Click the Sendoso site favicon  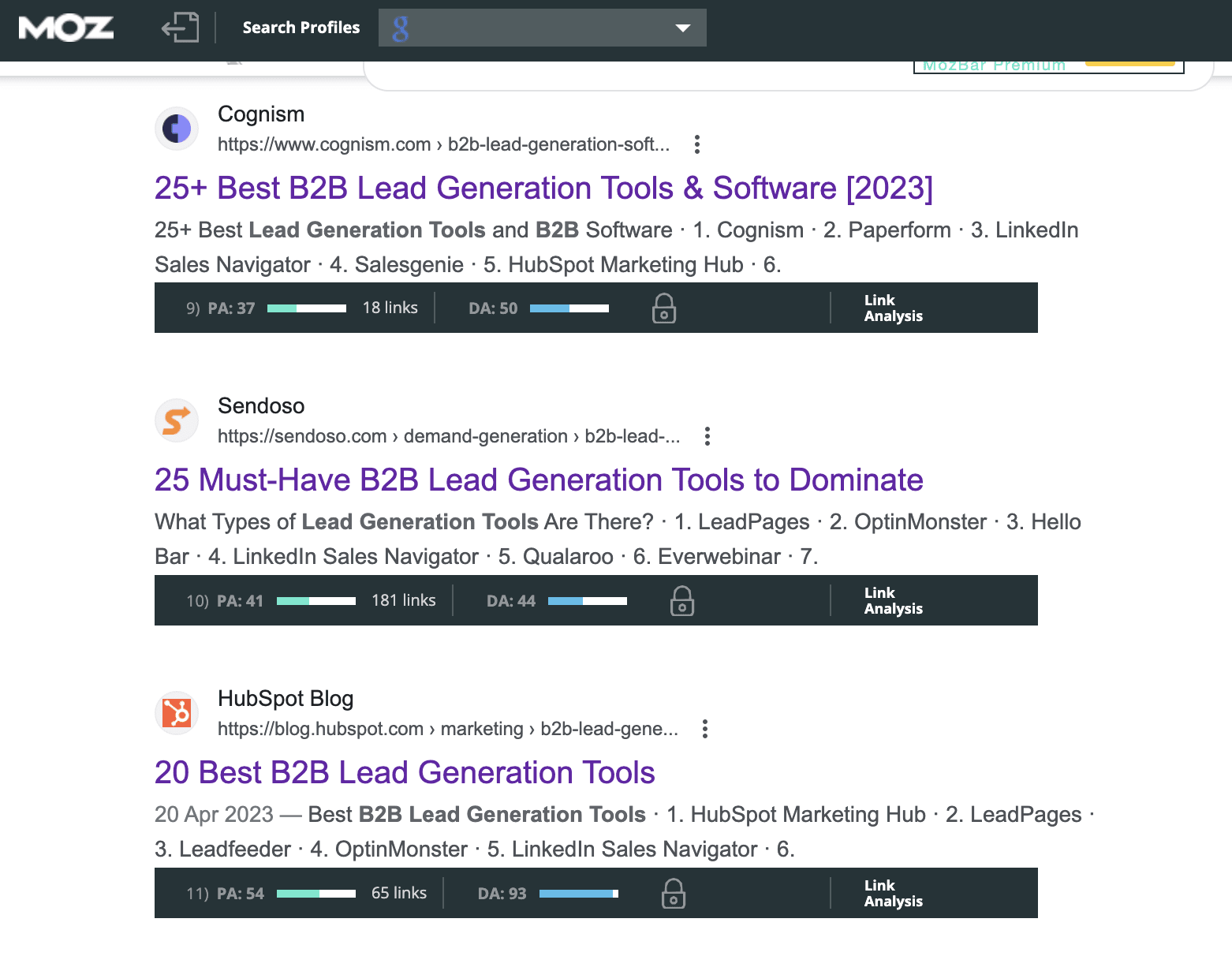[176, 420]
